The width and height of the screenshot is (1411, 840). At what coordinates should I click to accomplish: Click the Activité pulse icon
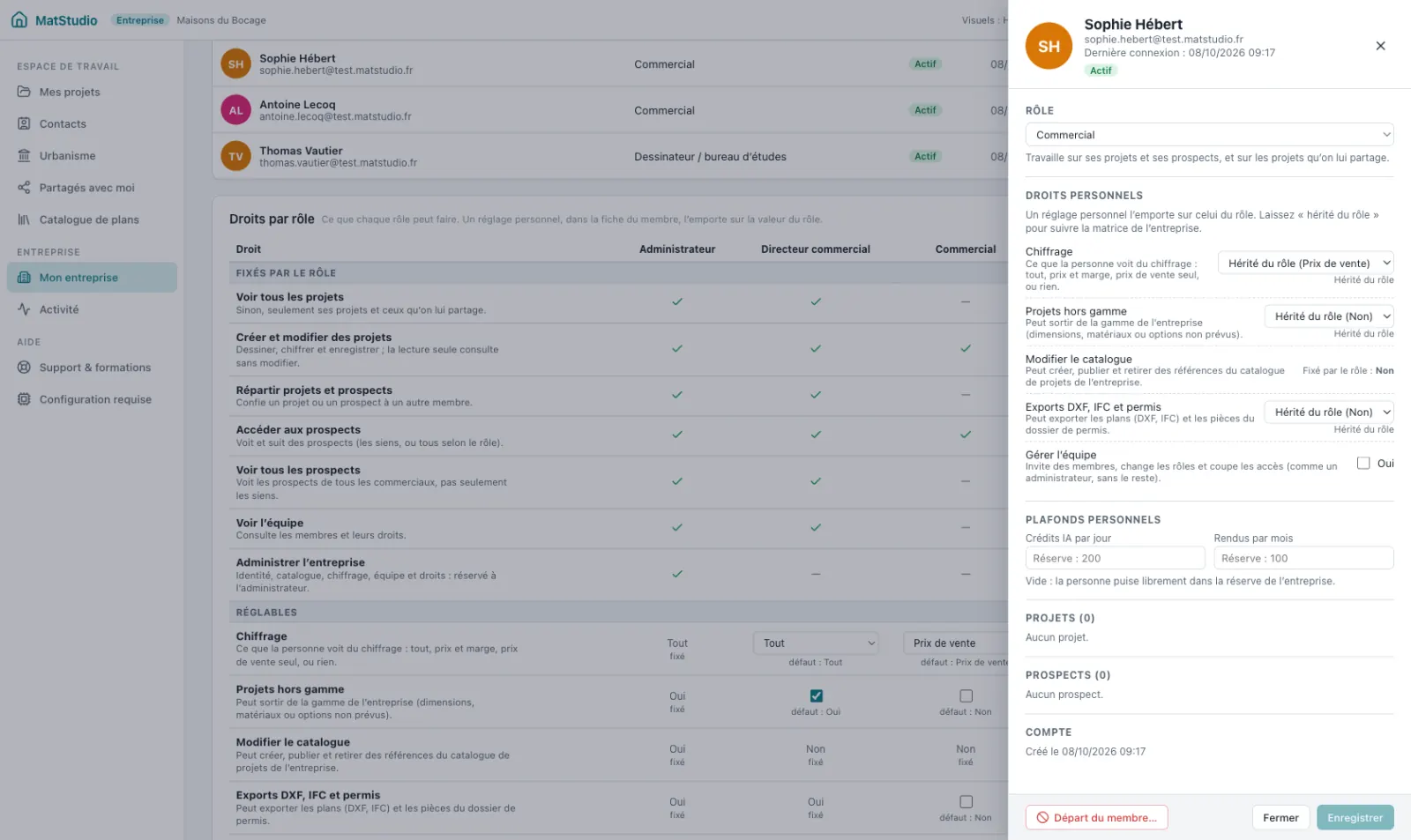click(x=24, y=309)
